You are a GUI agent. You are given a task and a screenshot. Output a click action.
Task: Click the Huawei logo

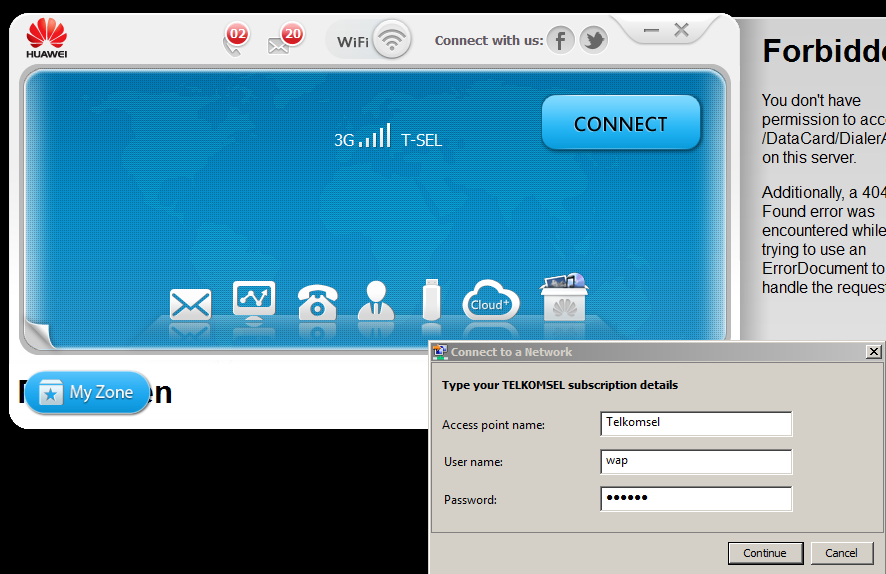[x=46, y=38]
